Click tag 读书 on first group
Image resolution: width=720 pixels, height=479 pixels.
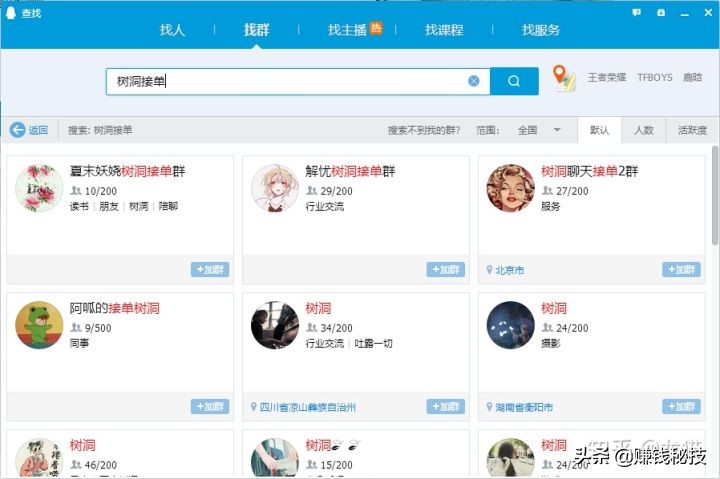[x=79, y=206]
